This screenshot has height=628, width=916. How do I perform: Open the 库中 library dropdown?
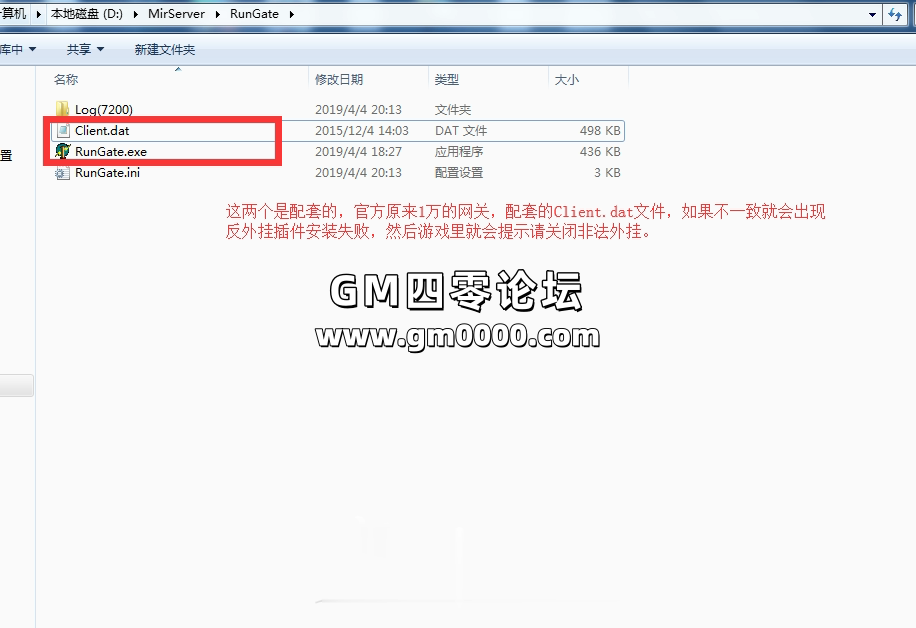[x=18, y=49]
